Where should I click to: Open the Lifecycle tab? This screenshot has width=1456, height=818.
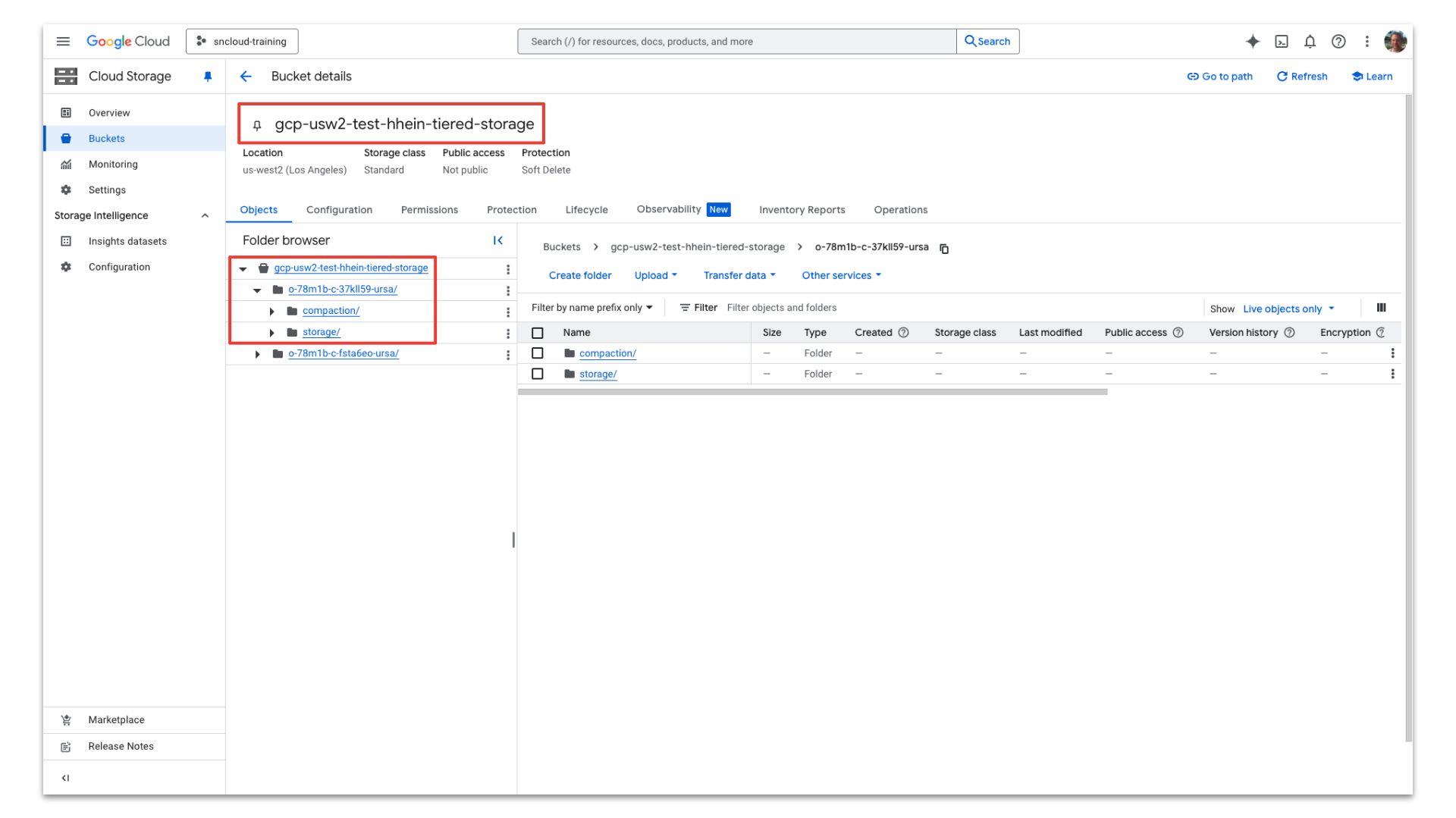[586, 209]
